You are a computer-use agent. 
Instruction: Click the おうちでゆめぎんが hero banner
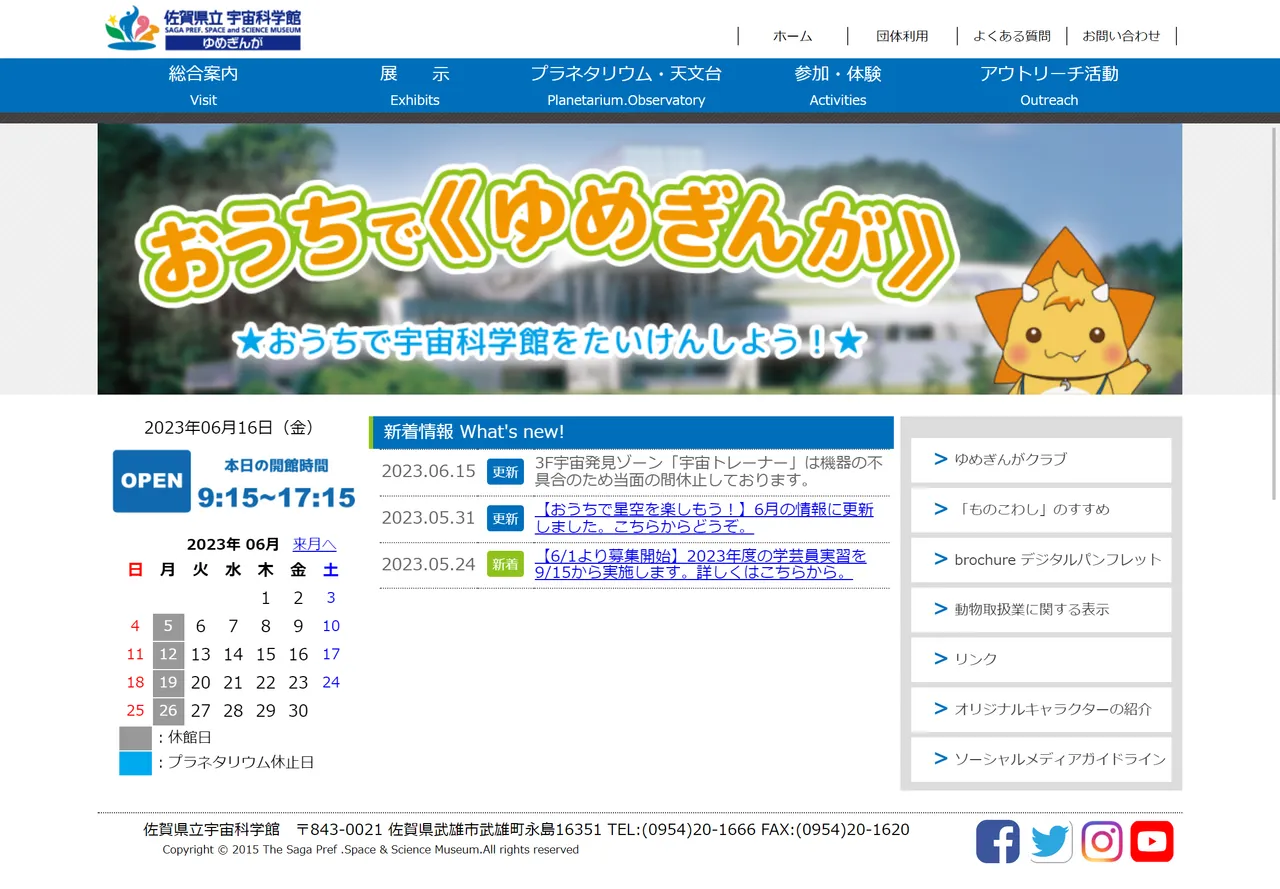point(640,259)
